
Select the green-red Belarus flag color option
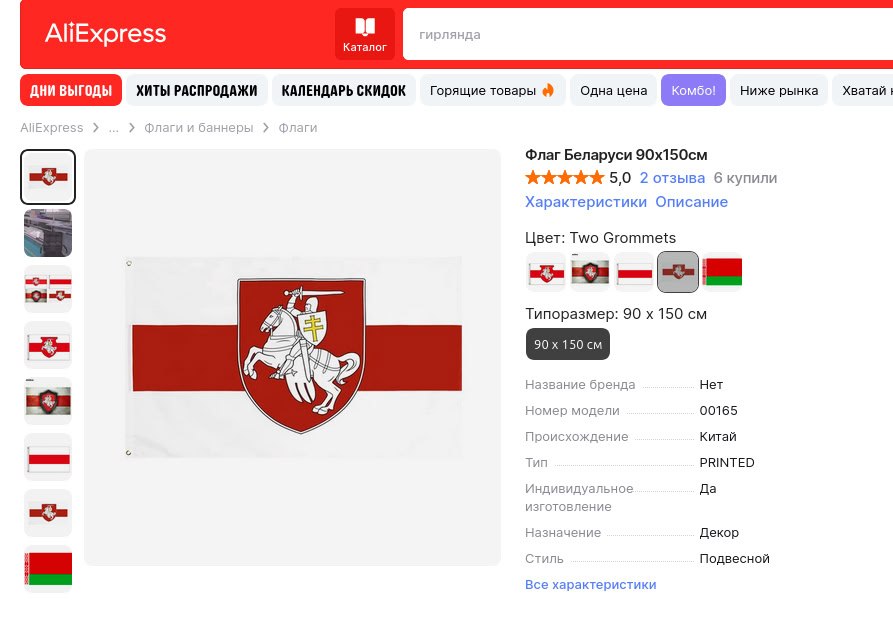(722, 271)
